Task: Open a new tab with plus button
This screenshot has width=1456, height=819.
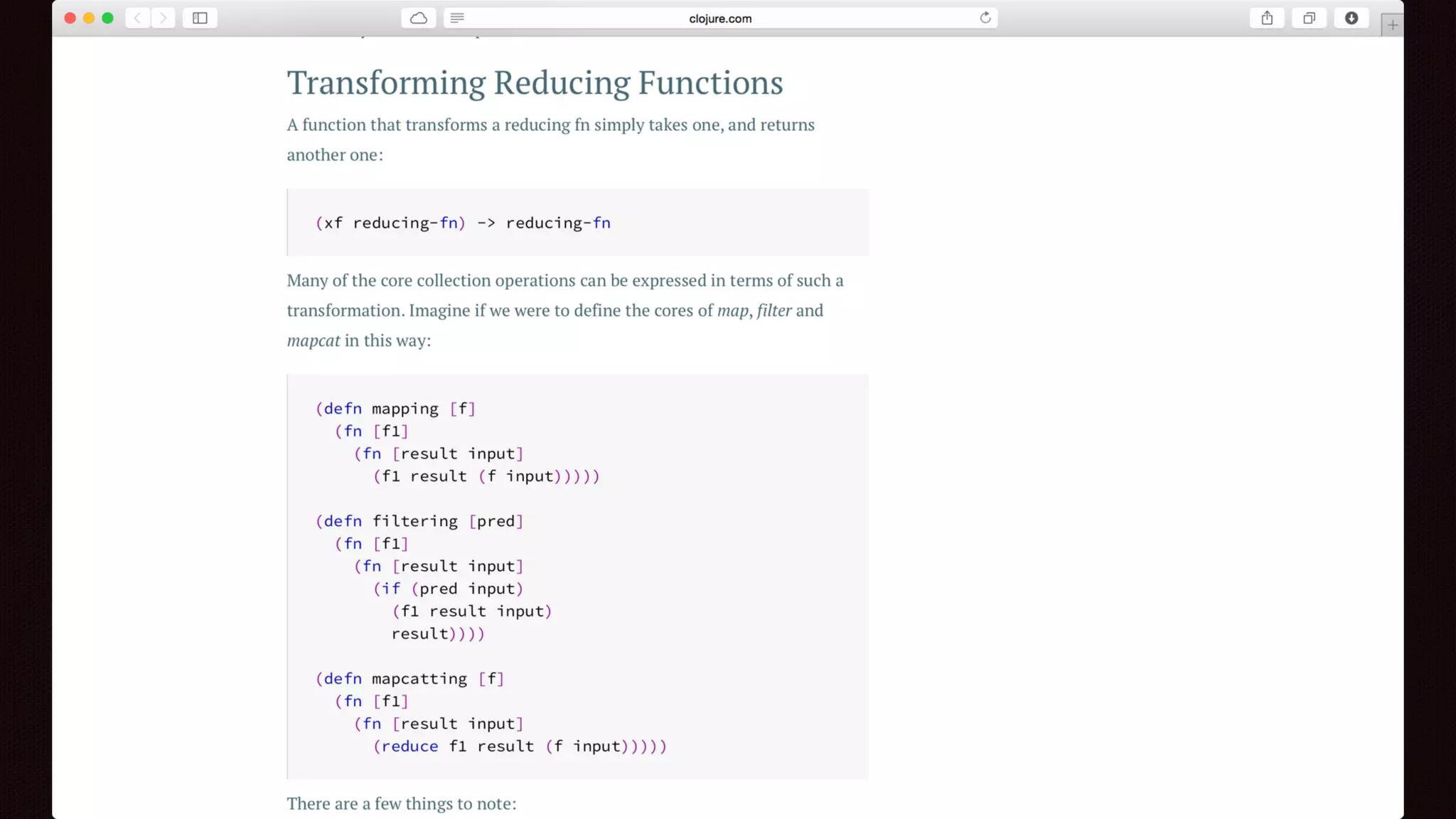Action: (x=1392, y=26)
